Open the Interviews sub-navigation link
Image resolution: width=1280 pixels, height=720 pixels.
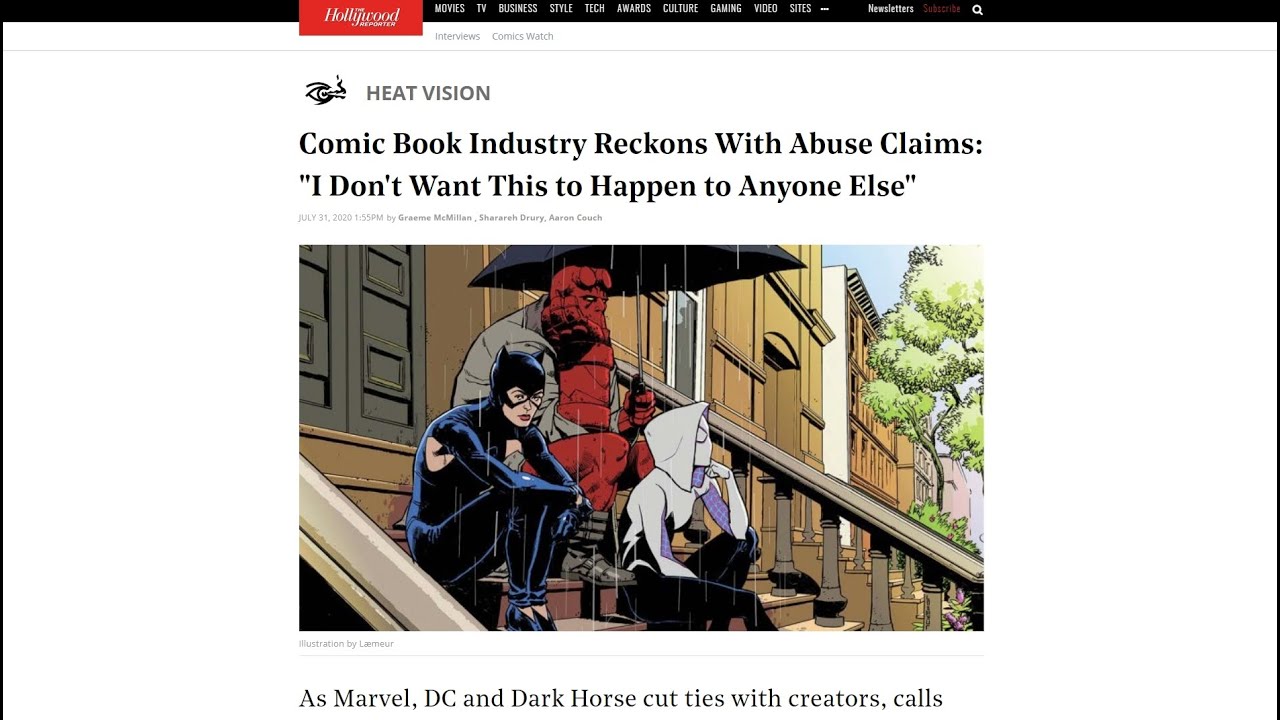[x=457, y=36]
